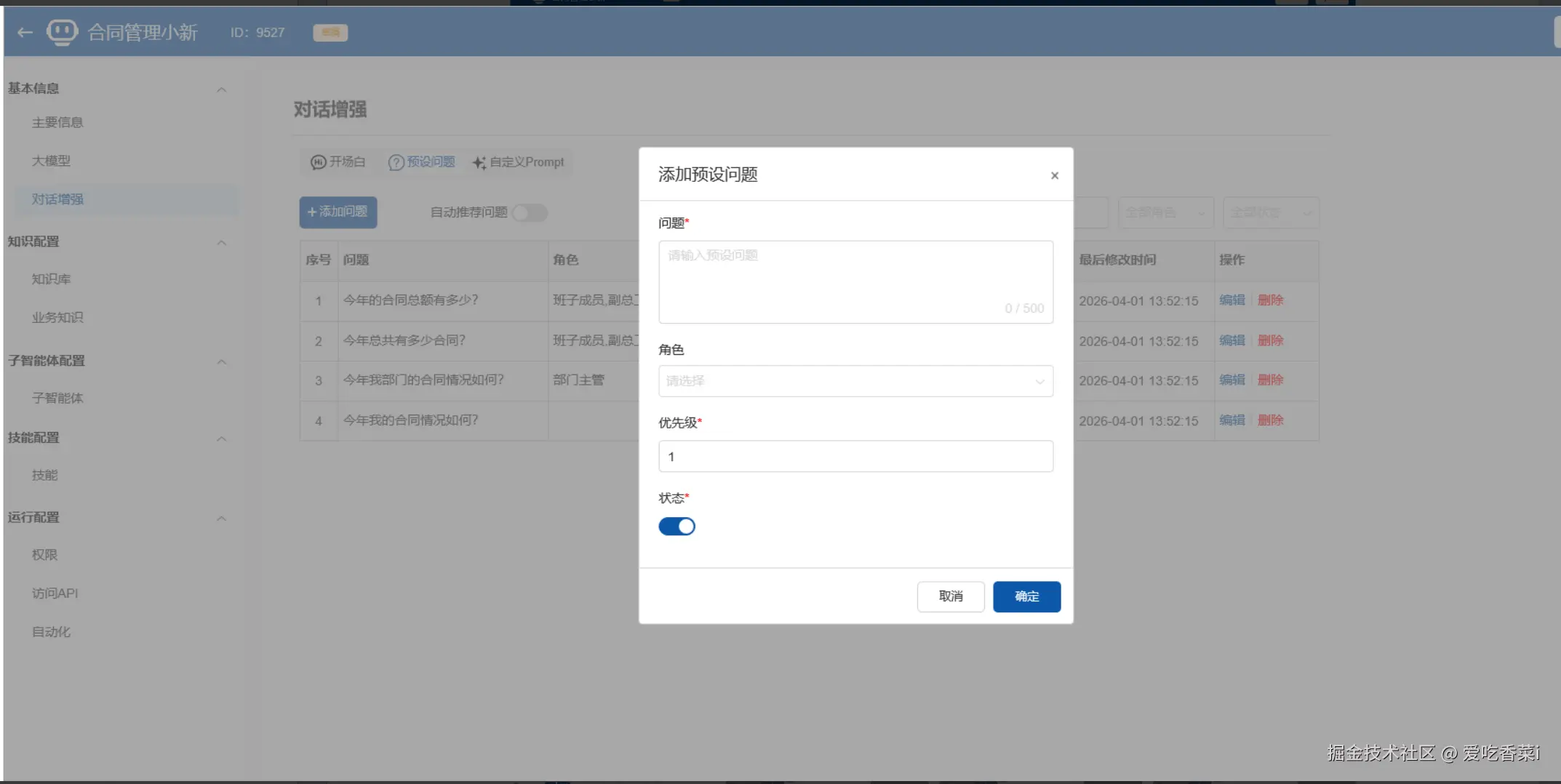Open 权限 in the sidebar
1561x784 pixels.
[x=44, y=555]
